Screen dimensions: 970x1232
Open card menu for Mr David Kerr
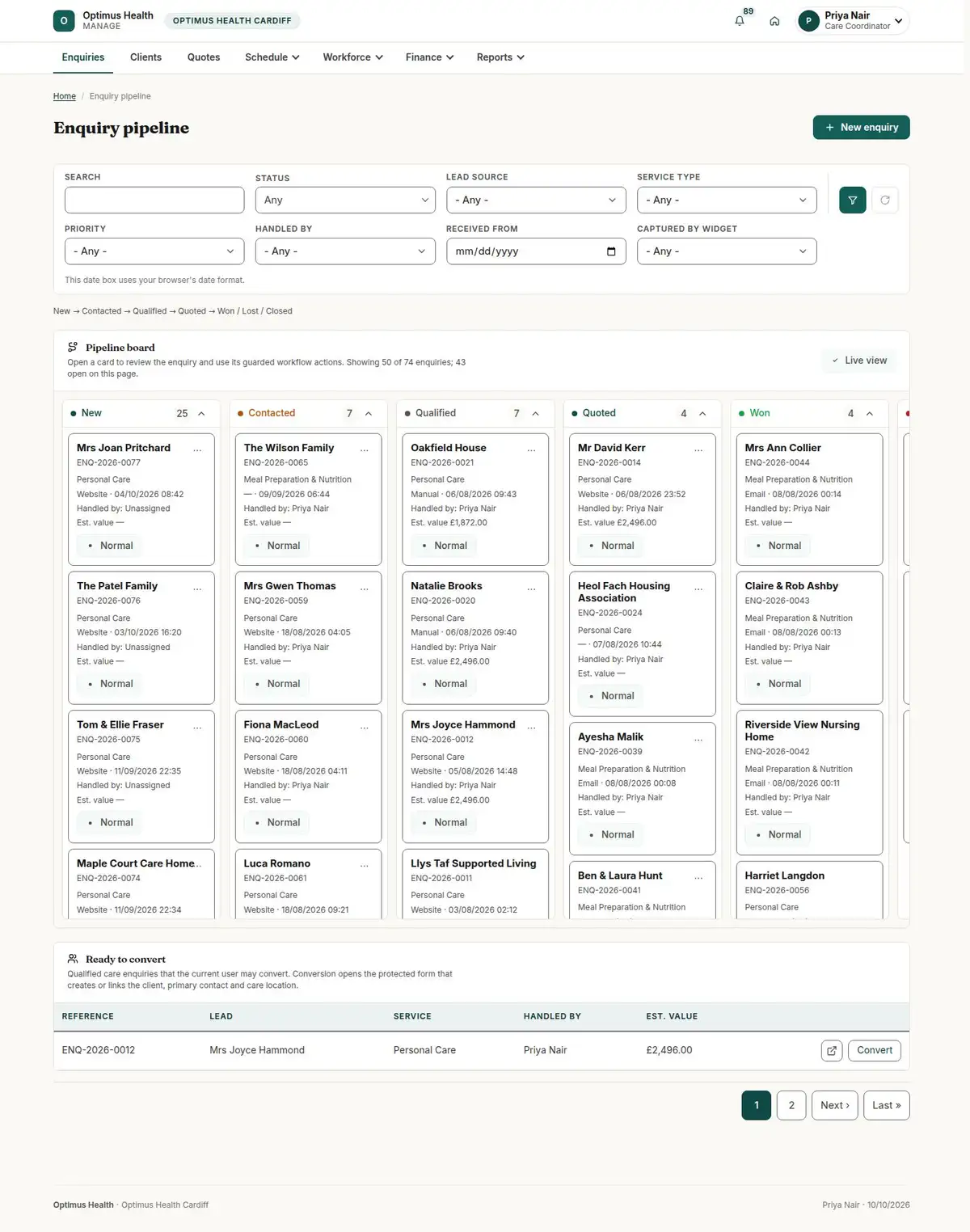pos(698,449)
